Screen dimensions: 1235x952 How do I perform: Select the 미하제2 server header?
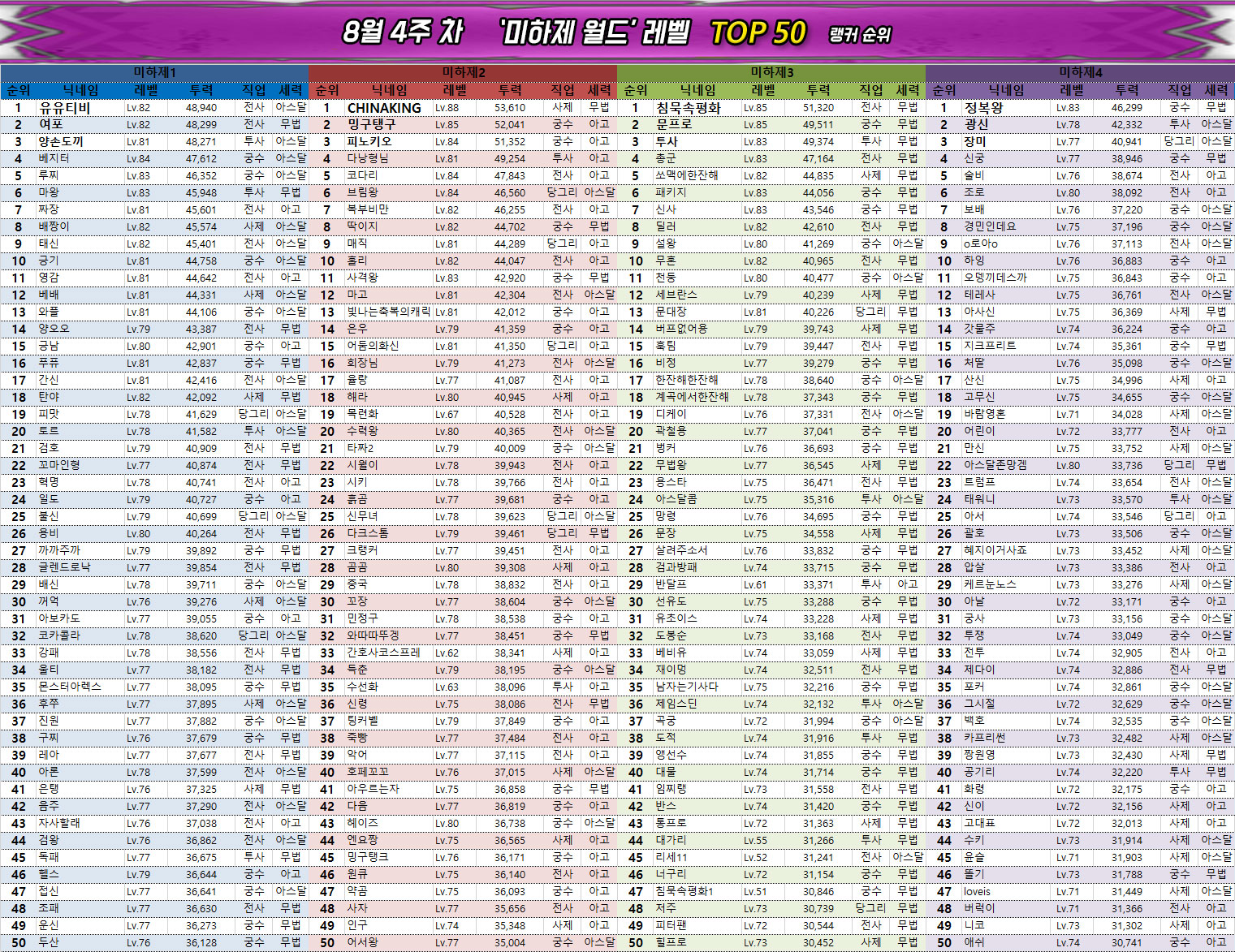click(x=463, y=72)
